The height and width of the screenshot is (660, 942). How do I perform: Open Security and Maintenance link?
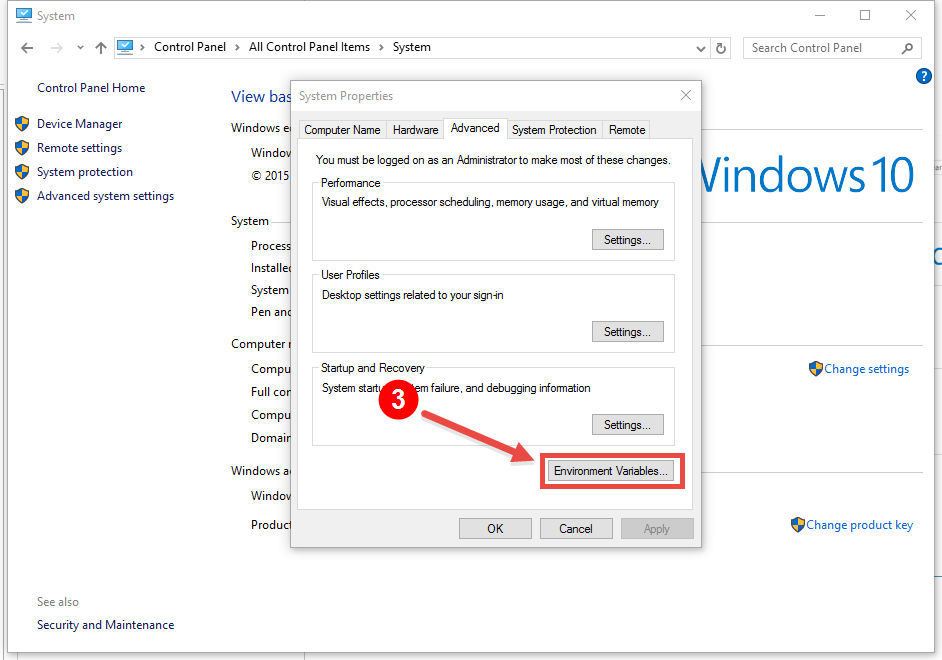pos(106,625)
